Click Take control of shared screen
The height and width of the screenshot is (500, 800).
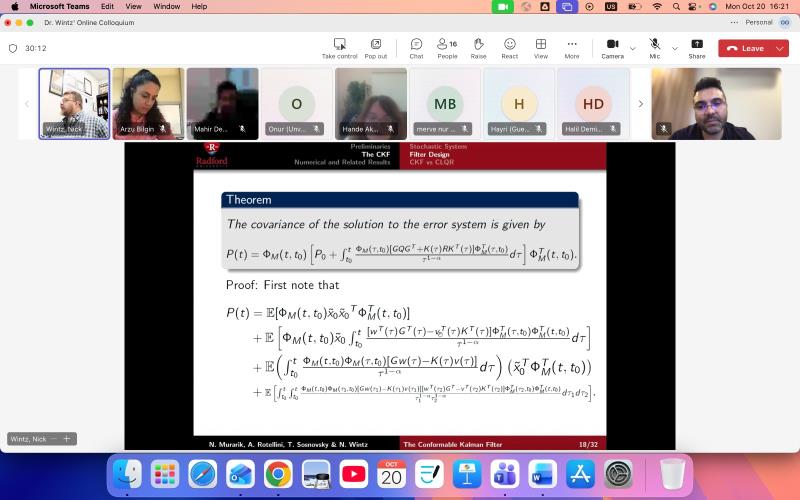(339, 47)
